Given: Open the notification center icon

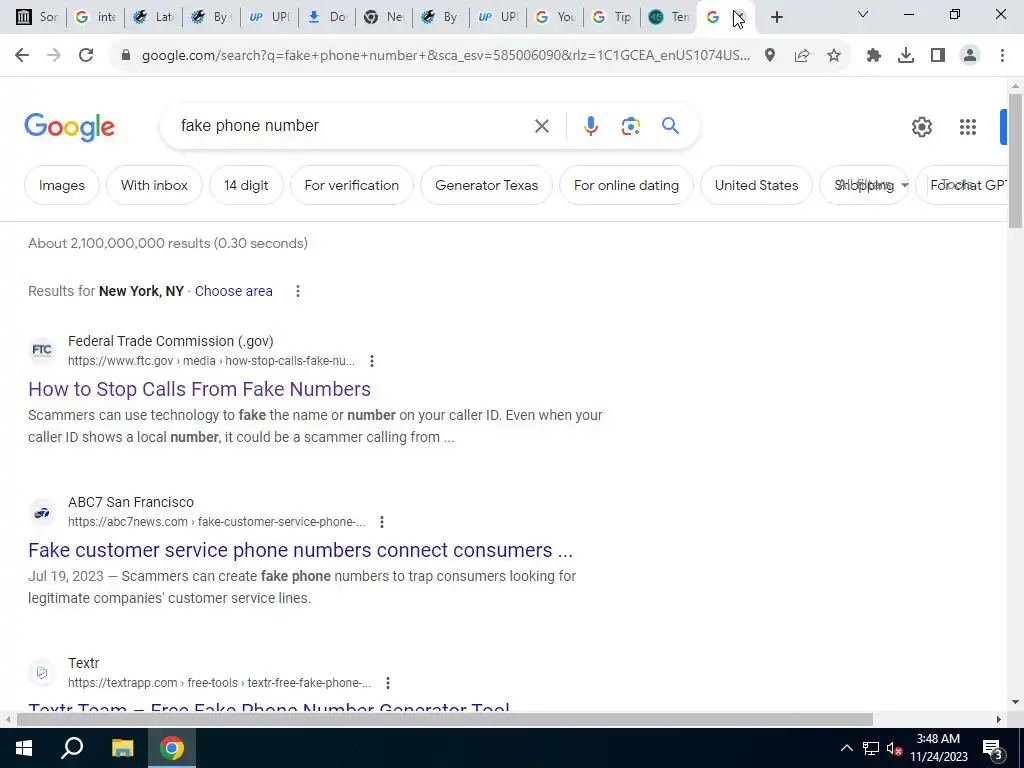Looking at the screenshot, I should coord(993,748).
